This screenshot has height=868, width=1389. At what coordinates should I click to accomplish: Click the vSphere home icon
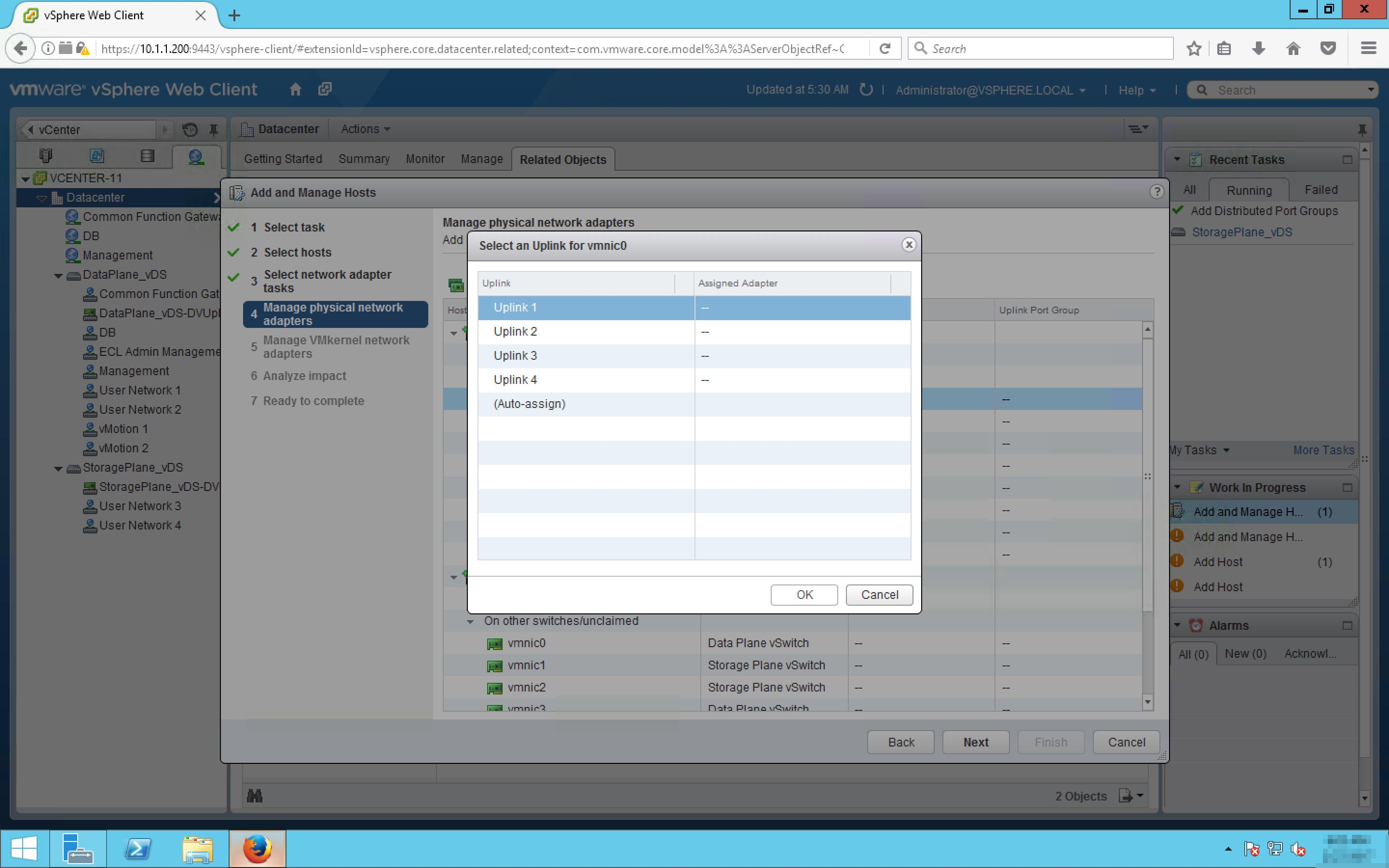295,90
